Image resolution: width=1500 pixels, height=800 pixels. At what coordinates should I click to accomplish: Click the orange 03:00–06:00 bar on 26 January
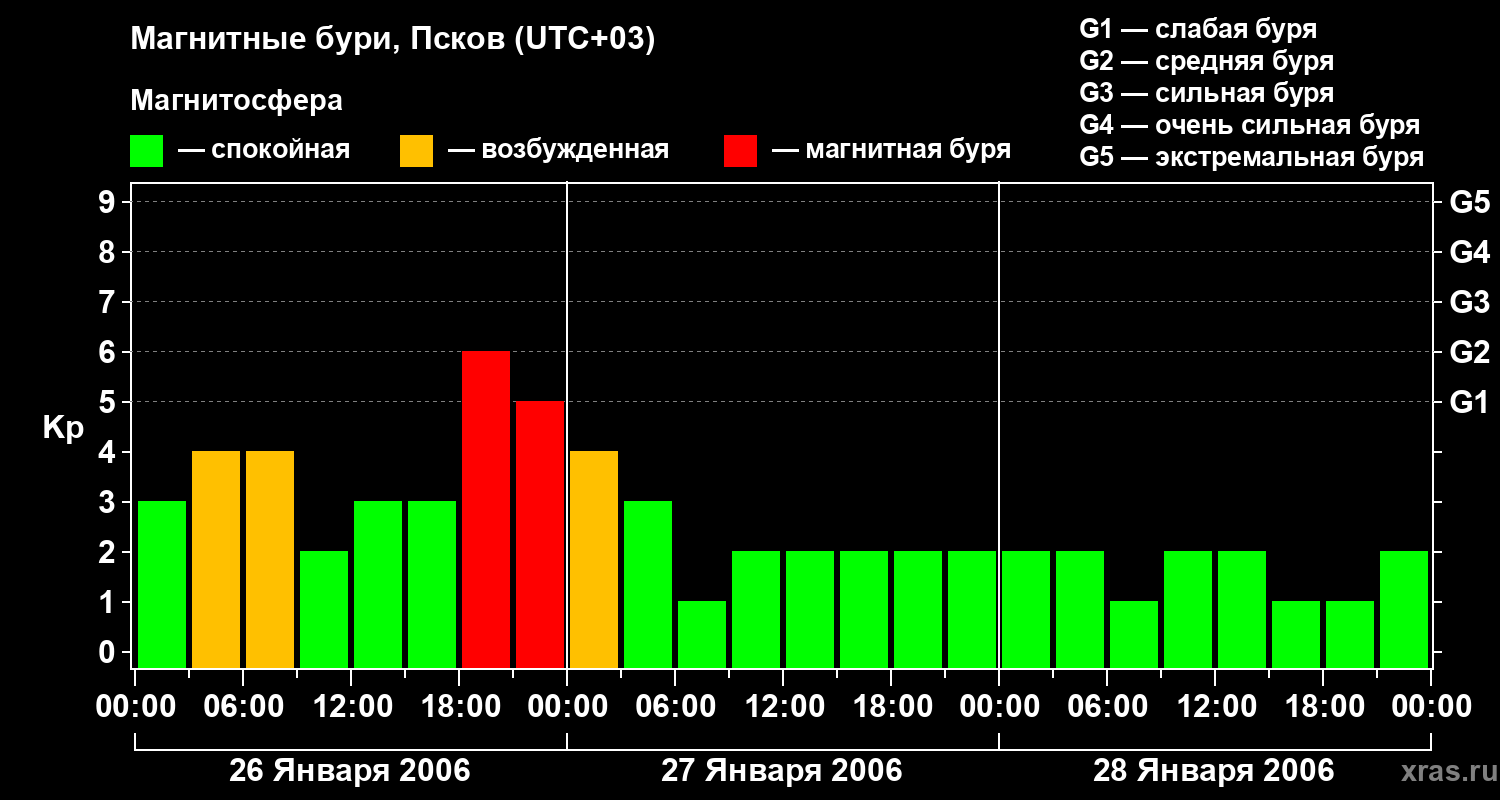click(216, 559)
